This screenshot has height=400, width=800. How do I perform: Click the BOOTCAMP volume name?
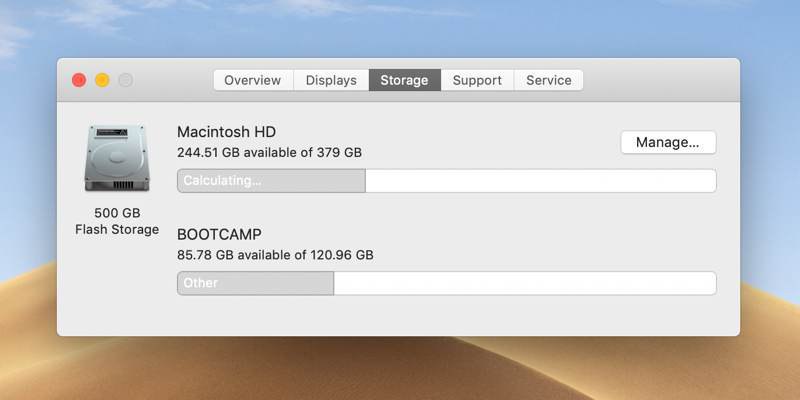click(219, 235)
